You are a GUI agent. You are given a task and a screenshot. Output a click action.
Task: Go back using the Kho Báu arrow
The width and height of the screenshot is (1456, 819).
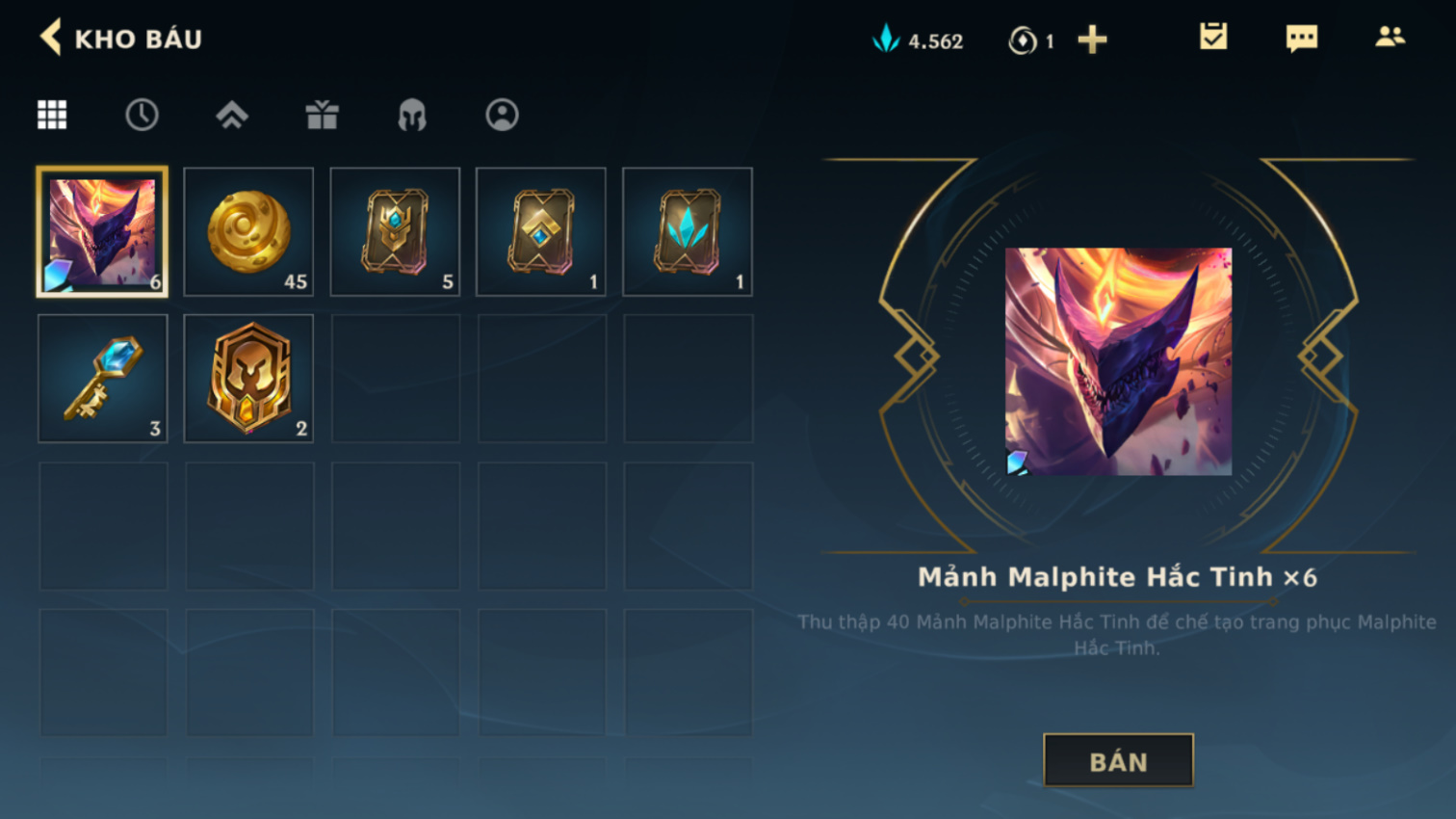pos(51,38)
